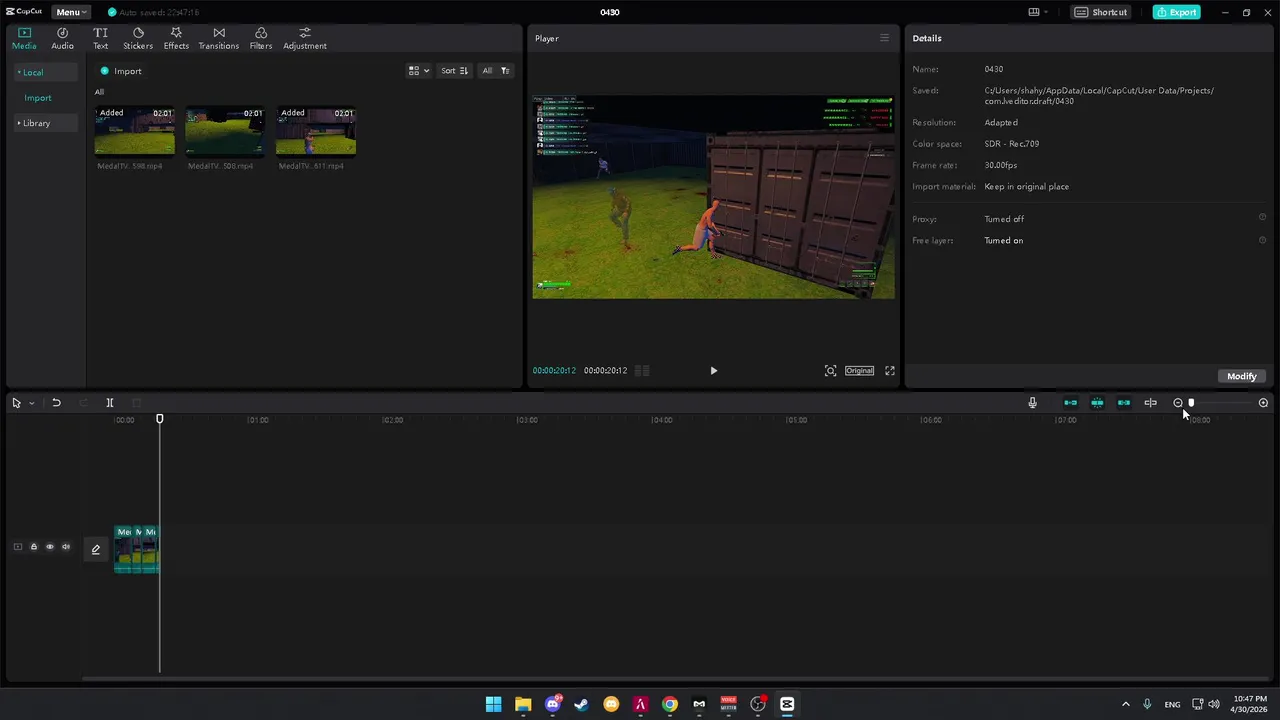Open the media view mode dropdown

pyautogui.click(x=419, y=71)
